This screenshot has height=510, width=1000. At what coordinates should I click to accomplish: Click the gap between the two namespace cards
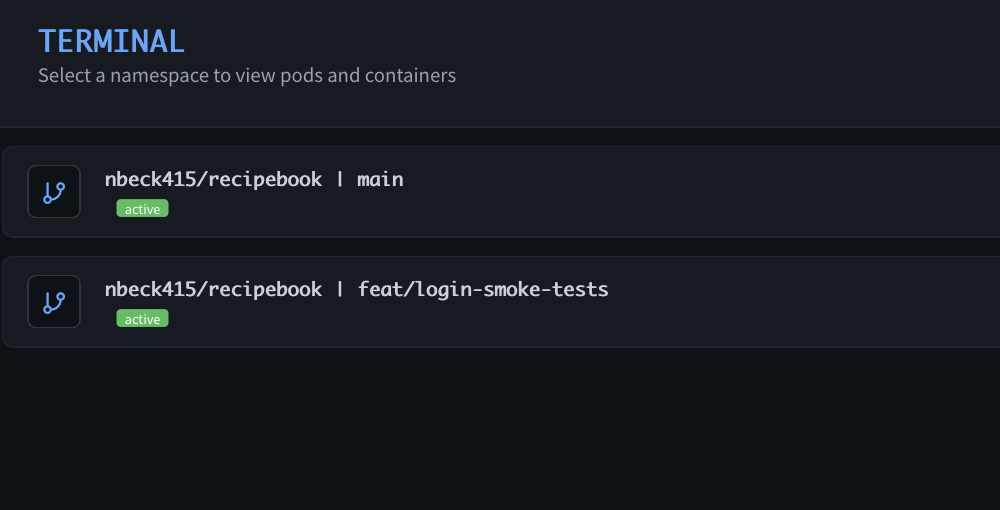(500, 247)
